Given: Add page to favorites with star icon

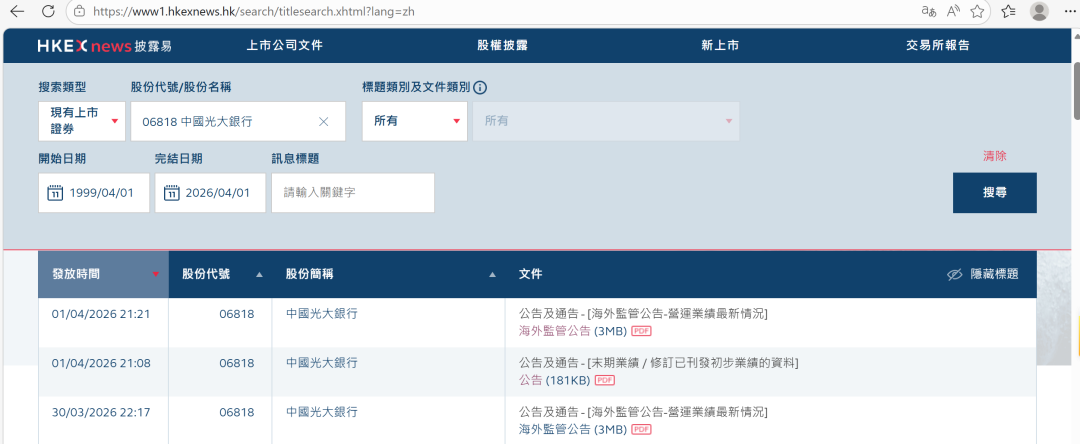Looking at the screenshot, I should coord(977,11).
